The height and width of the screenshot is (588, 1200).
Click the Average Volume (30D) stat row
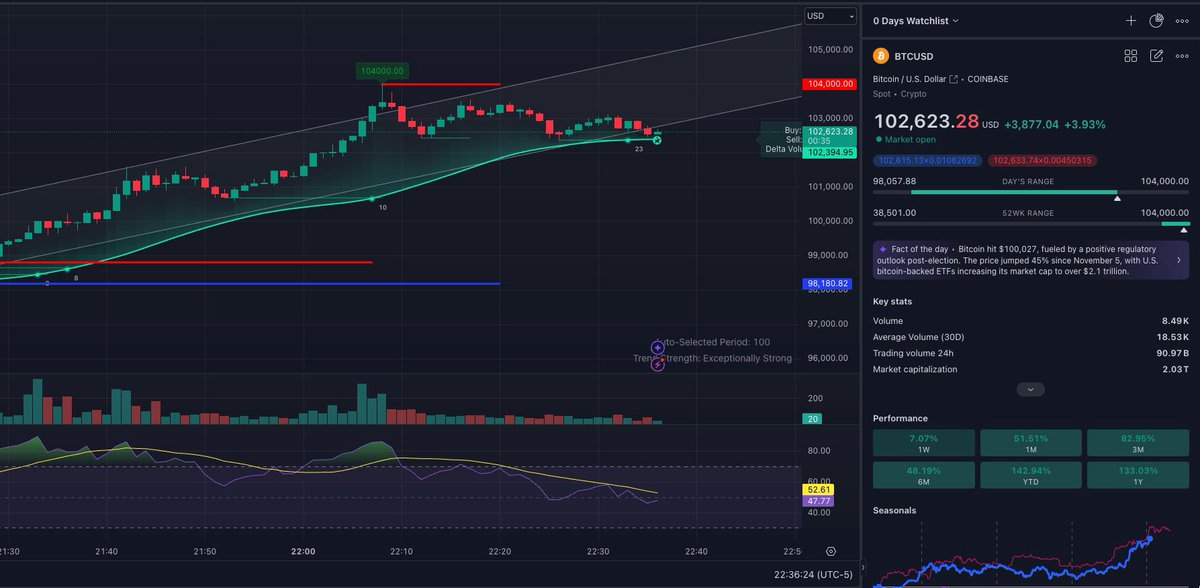coord(1030,337)
